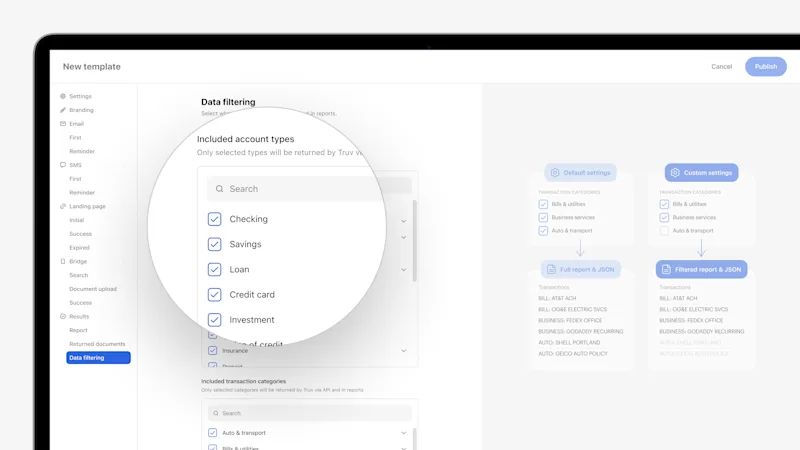This screenshot has height=450, width=800.
Task: Open Report under Results
Action: (79, 330)
